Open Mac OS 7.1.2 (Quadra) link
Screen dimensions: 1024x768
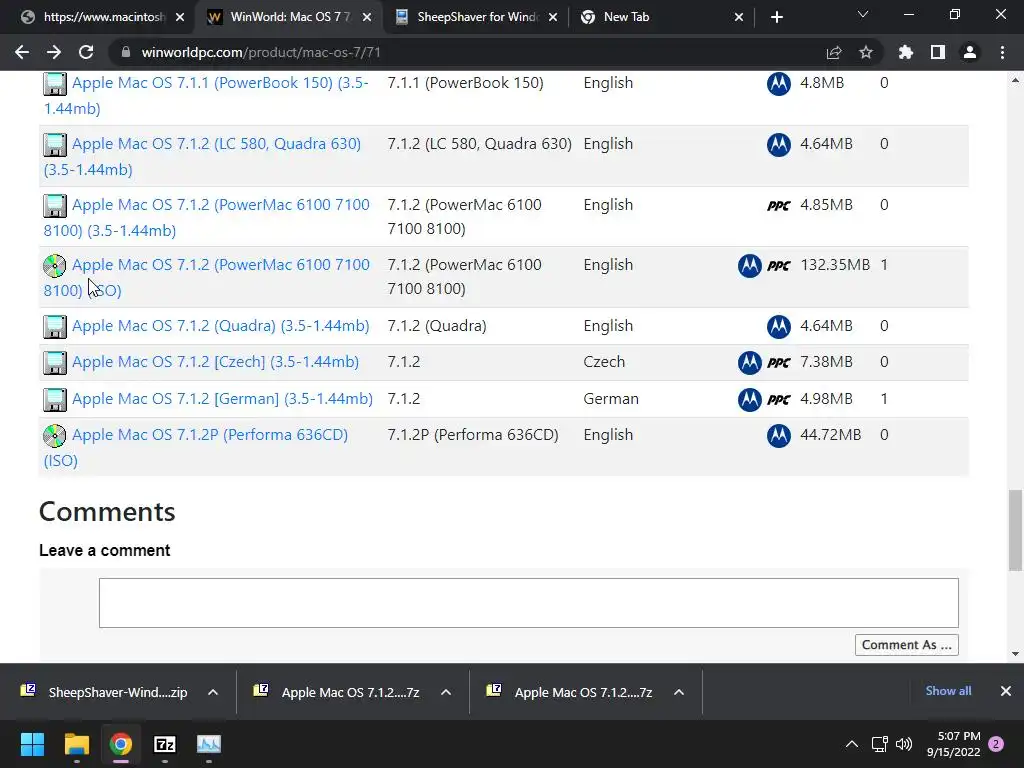(221, 326)
